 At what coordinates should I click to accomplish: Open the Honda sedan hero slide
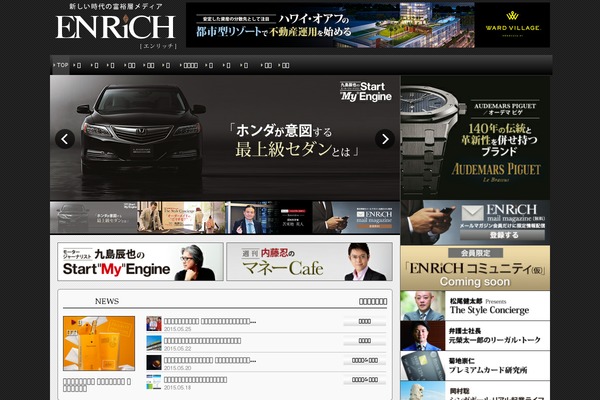[x=225, y=138]
